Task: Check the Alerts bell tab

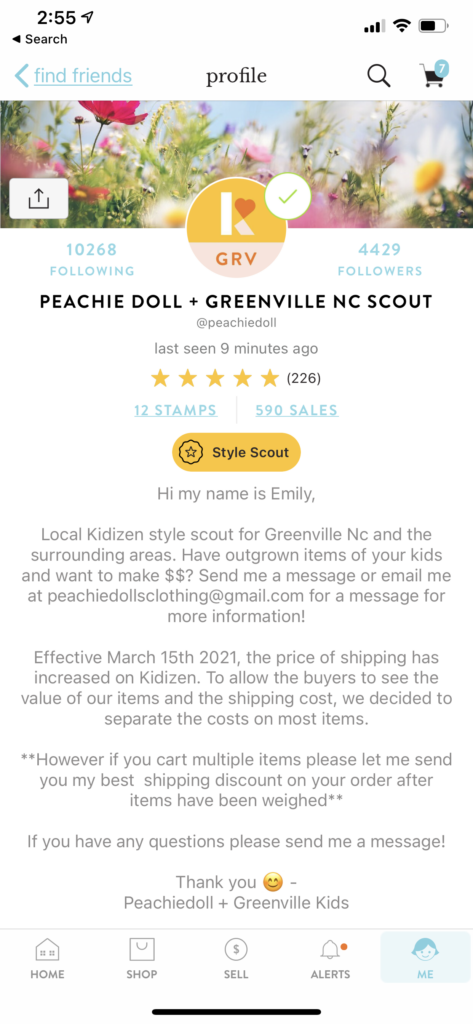Action: [x=331, y=959]
